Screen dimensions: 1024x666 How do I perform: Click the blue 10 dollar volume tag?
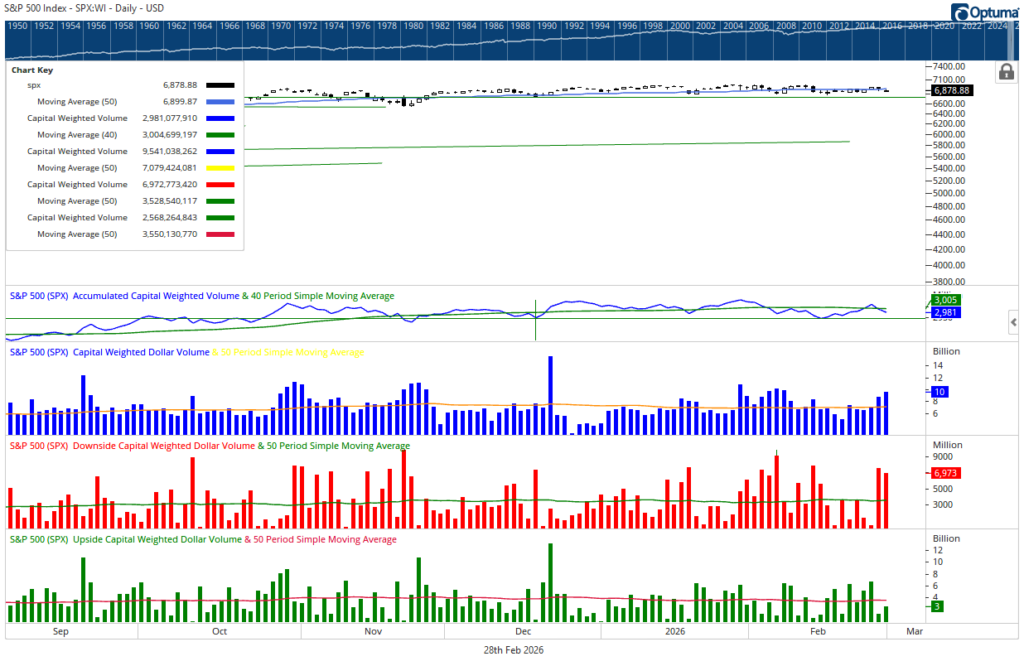(940, 392)
